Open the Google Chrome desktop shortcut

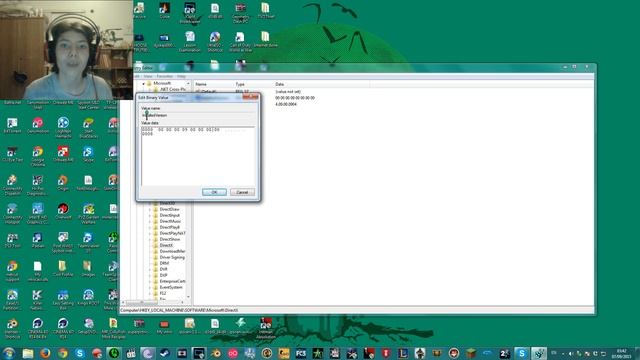pyautogui.click(x=38, y=156)
